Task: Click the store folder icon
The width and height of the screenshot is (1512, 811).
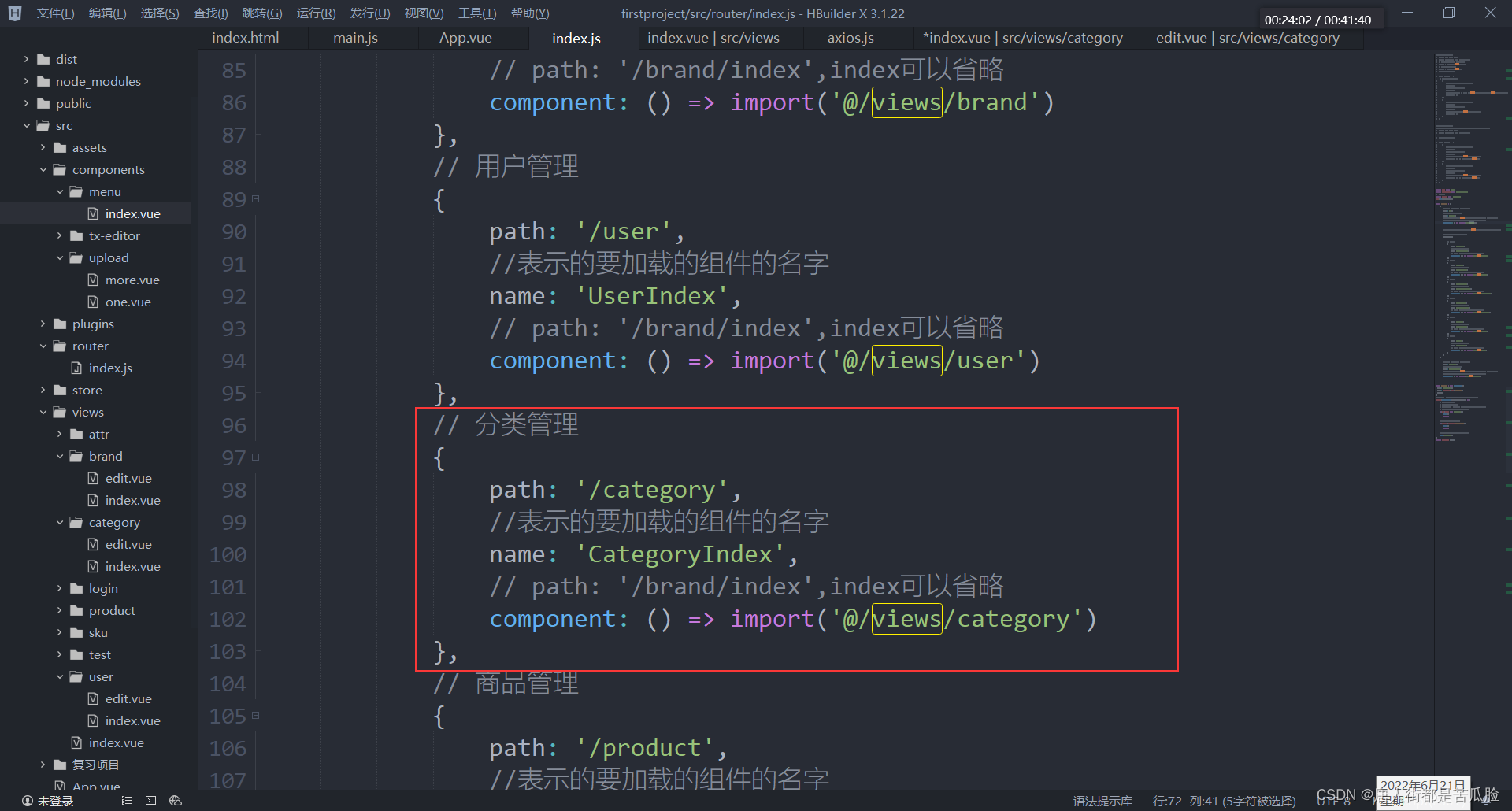Action: (x=60, y=390)
